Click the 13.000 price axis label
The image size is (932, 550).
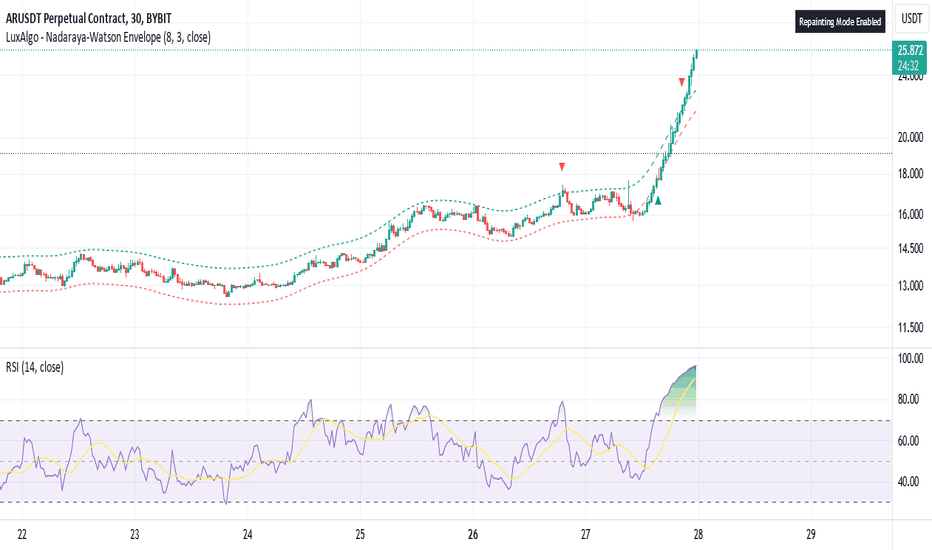(910, 286)
